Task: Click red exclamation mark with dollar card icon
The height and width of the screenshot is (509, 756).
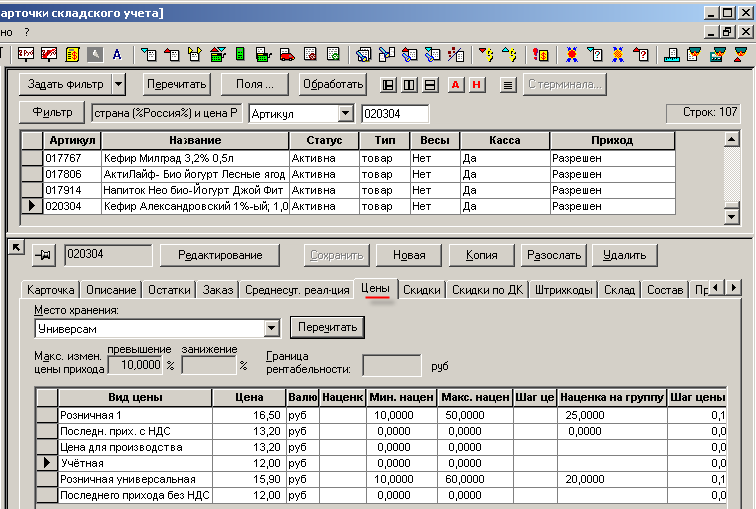Action: [540, 54]
